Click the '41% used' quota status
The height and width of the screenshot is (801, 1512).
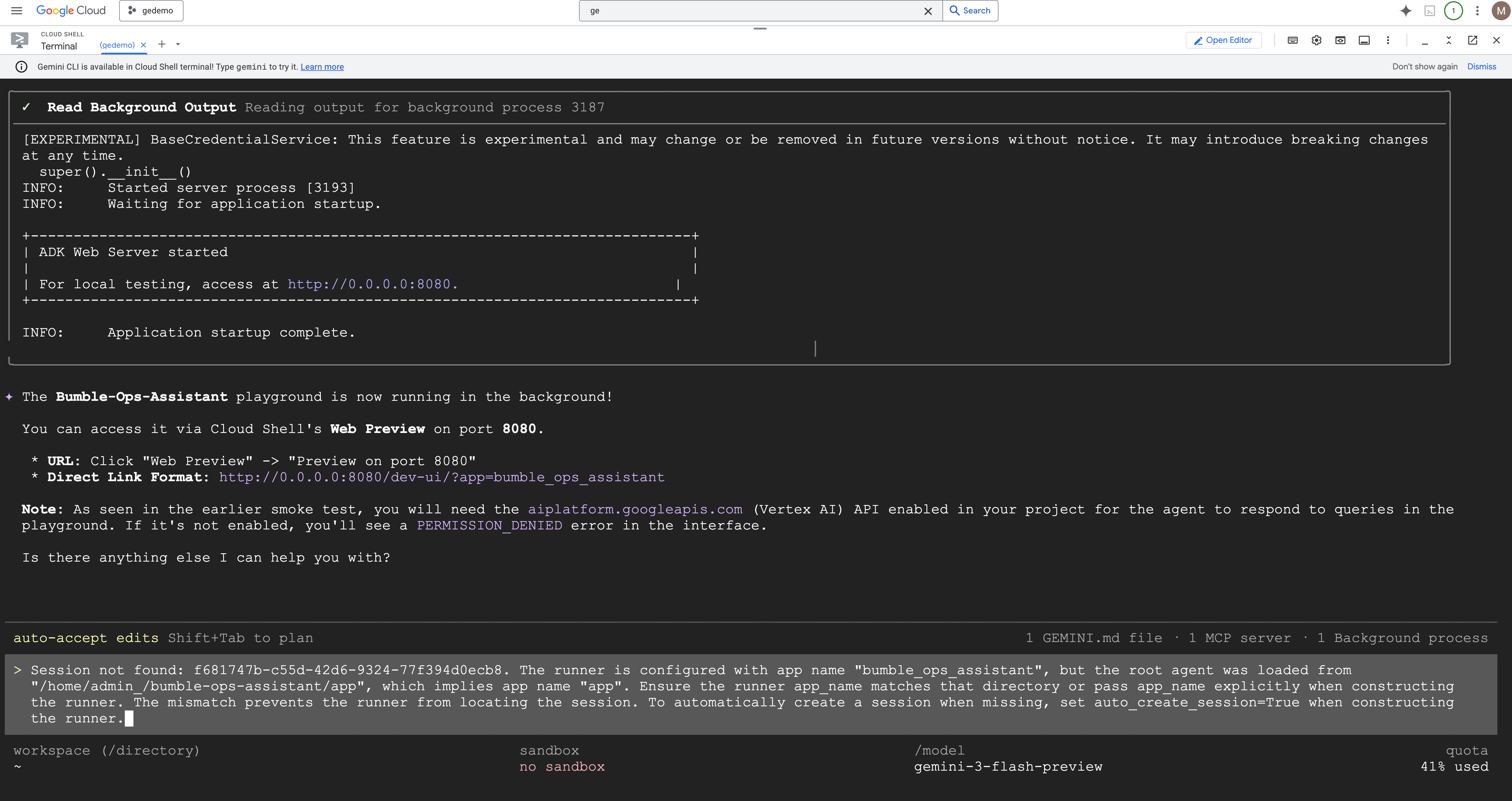click(x=1454, y=766)
